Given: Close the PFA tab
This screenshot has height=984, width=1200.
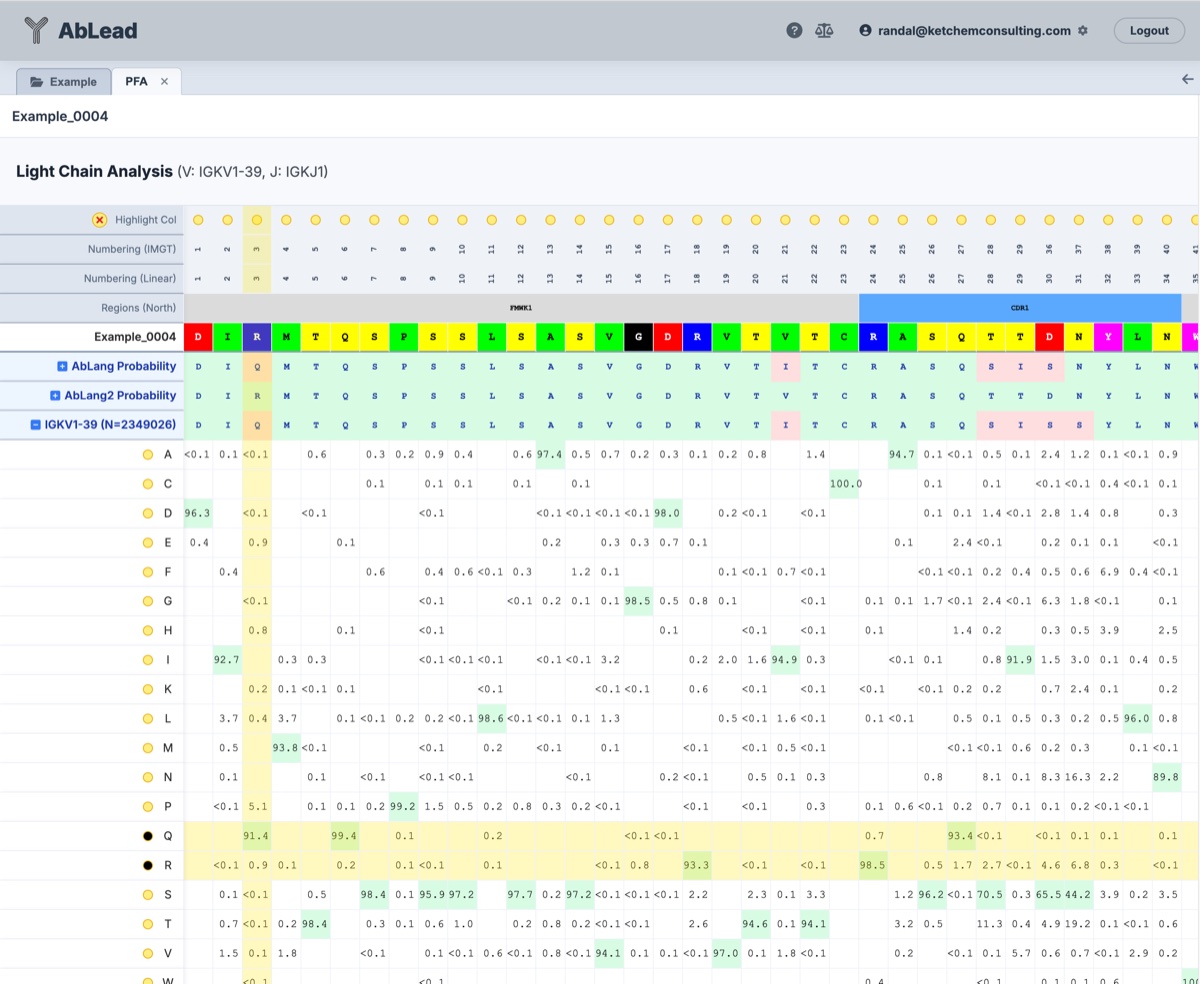Looking at the screenshot, I should click(164, 82).
